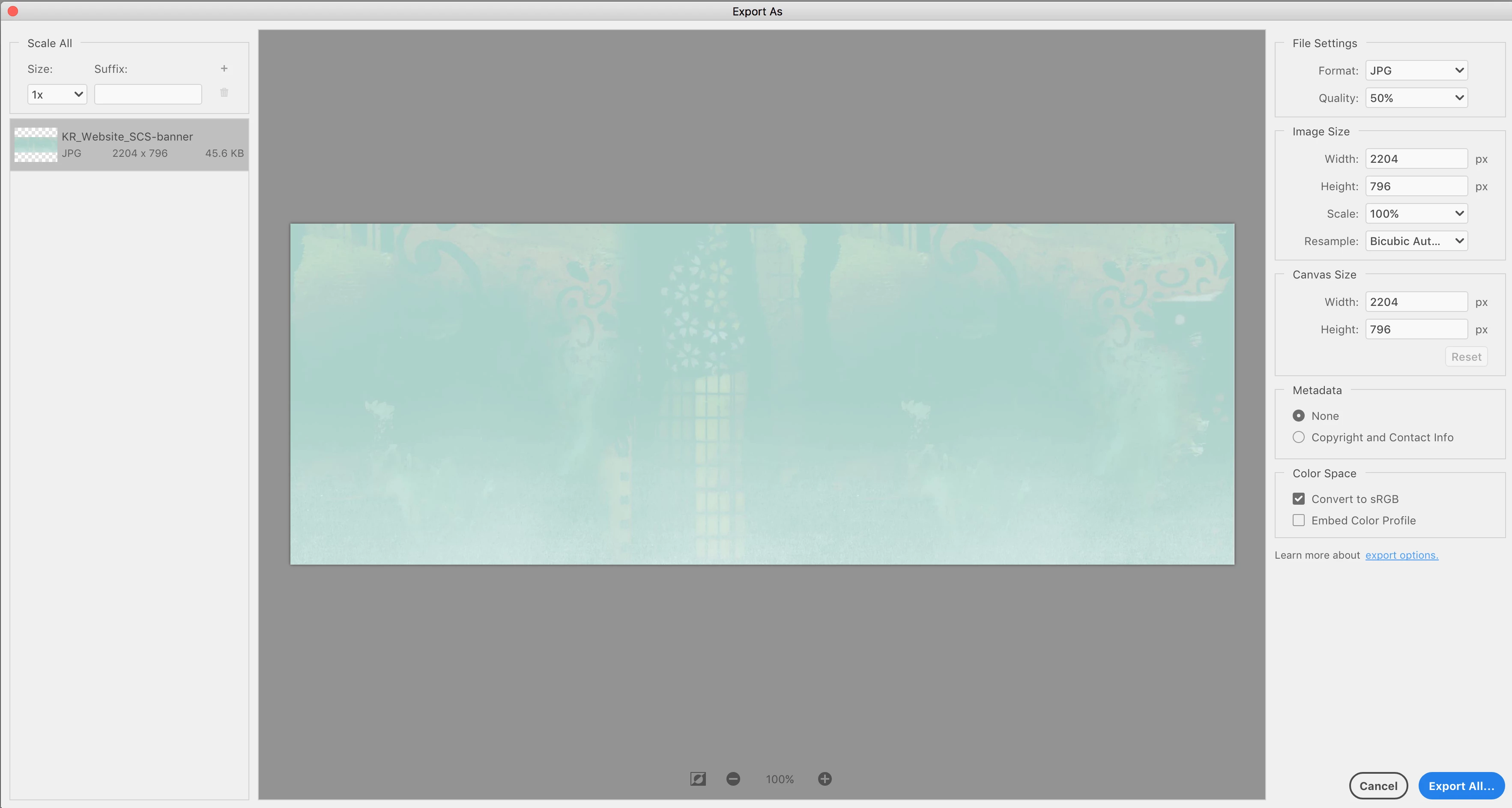This screenshot has height=808, width=1512.
Task: Uncheck Convert to sRGB
Action: click(x=1298, y=499)
